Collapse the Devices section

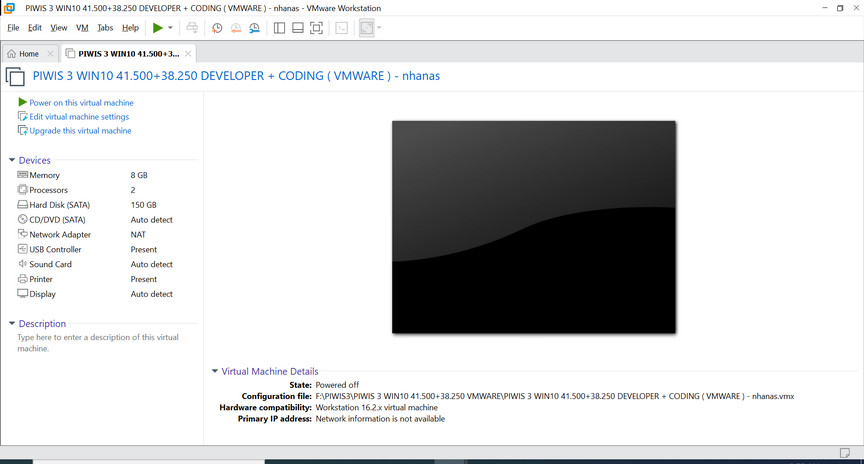(x=12, y=160)
